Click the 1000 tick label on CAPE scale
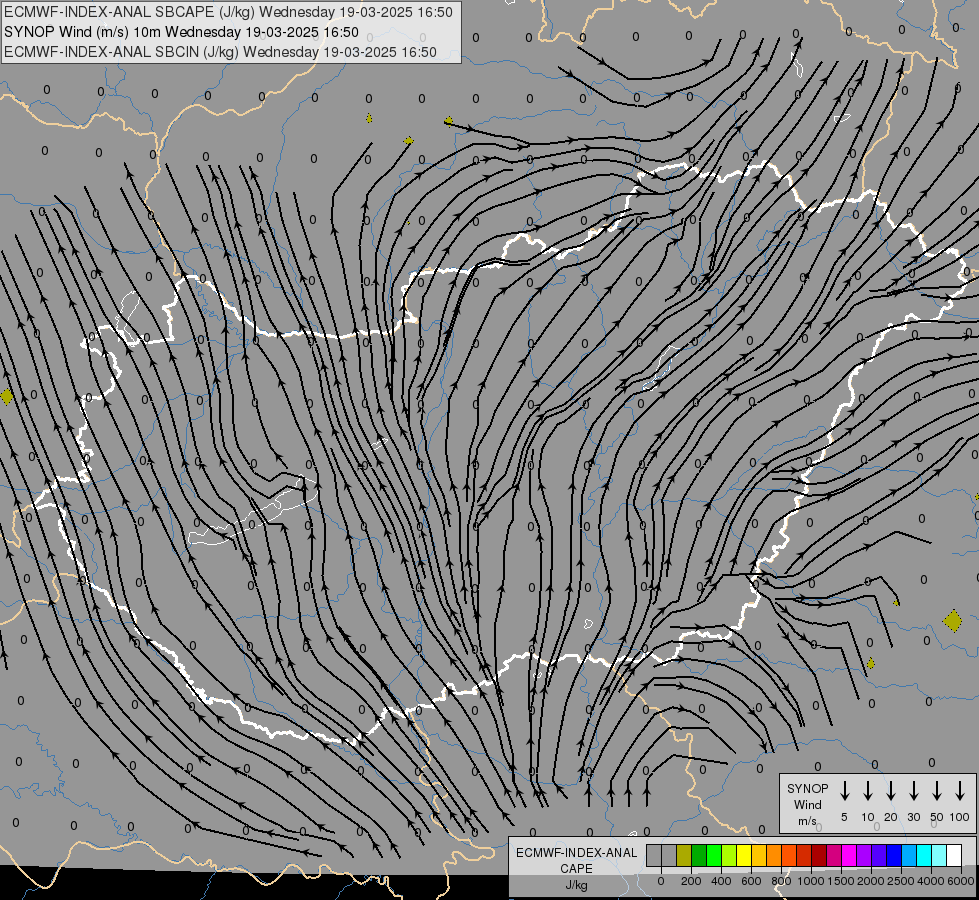The height and width of the screenshot is (900, 979). [810, 881]
